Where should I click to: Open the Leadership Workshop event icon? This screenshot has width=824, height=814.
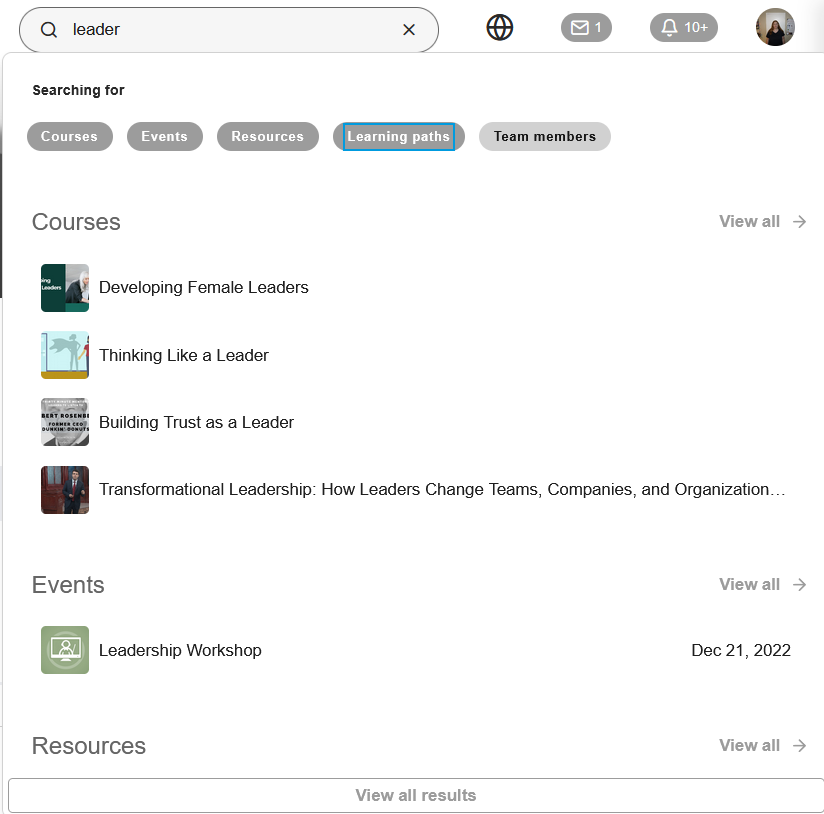(64, 649)
